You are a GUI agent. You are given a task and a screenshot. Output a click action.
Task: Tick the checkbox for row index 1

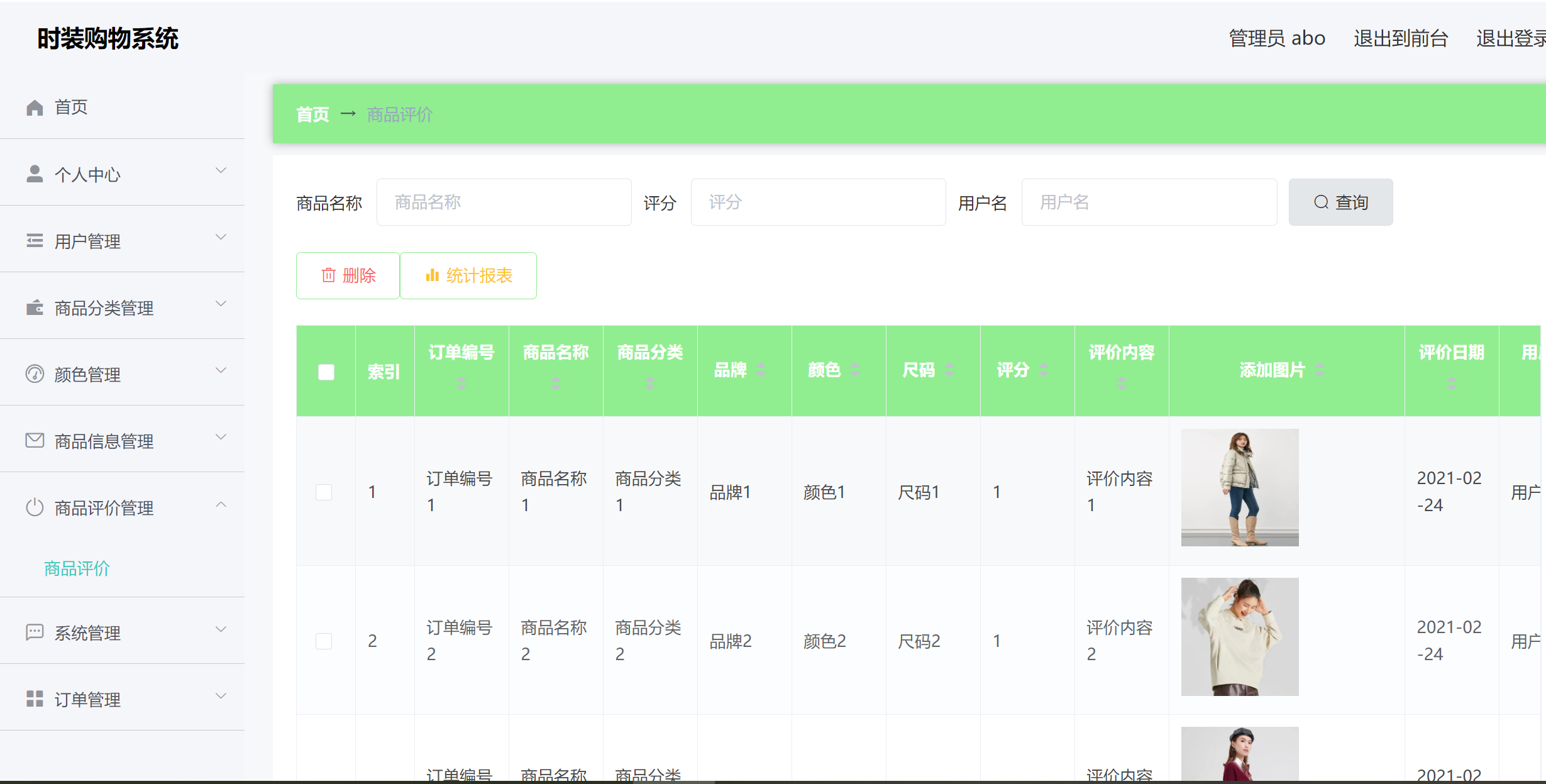(x=324, y=492)
